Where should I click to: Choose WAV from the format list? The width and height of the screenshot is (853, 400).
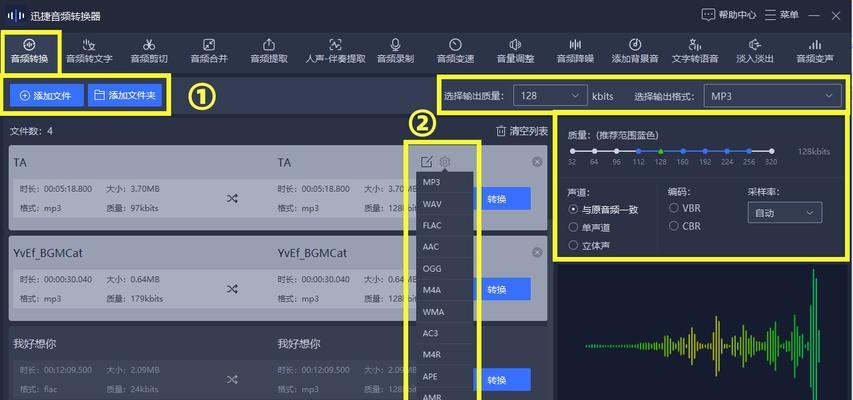tap(444, 204)
